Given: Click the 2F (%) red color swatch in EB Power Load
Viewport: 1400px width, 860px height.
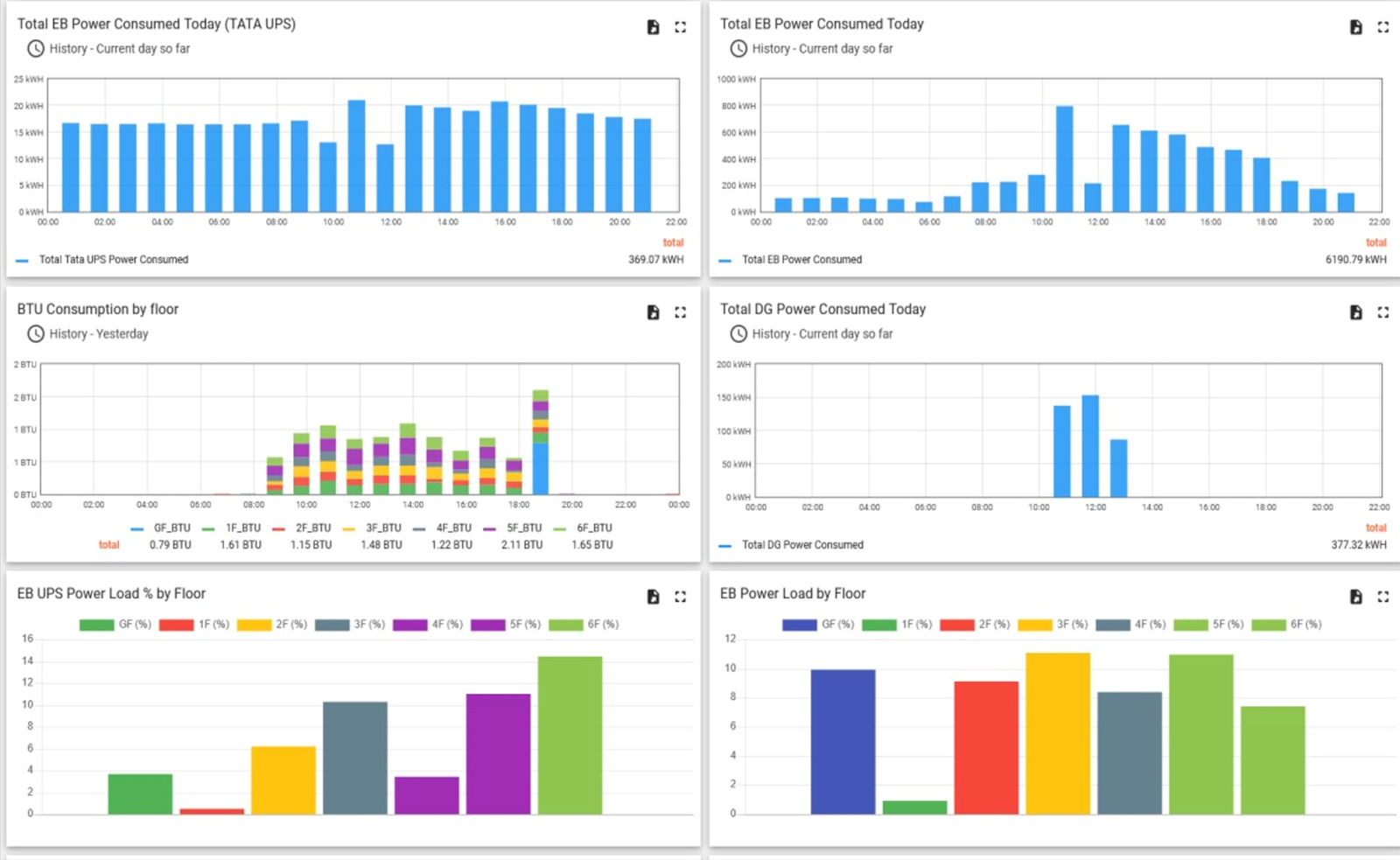Looking at the screenshot, I should click(x=957, y=625).
